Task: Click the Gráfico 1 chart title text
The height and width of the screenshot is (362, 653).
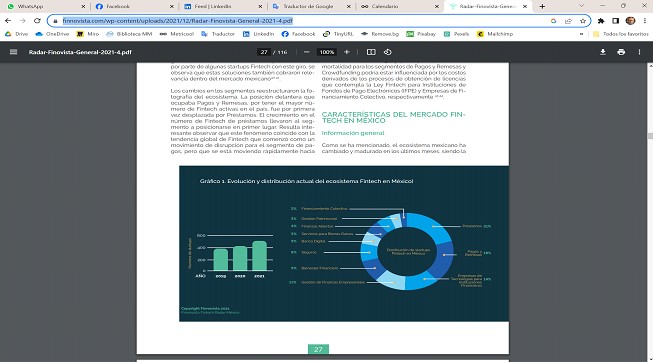Action: point(307,181)
